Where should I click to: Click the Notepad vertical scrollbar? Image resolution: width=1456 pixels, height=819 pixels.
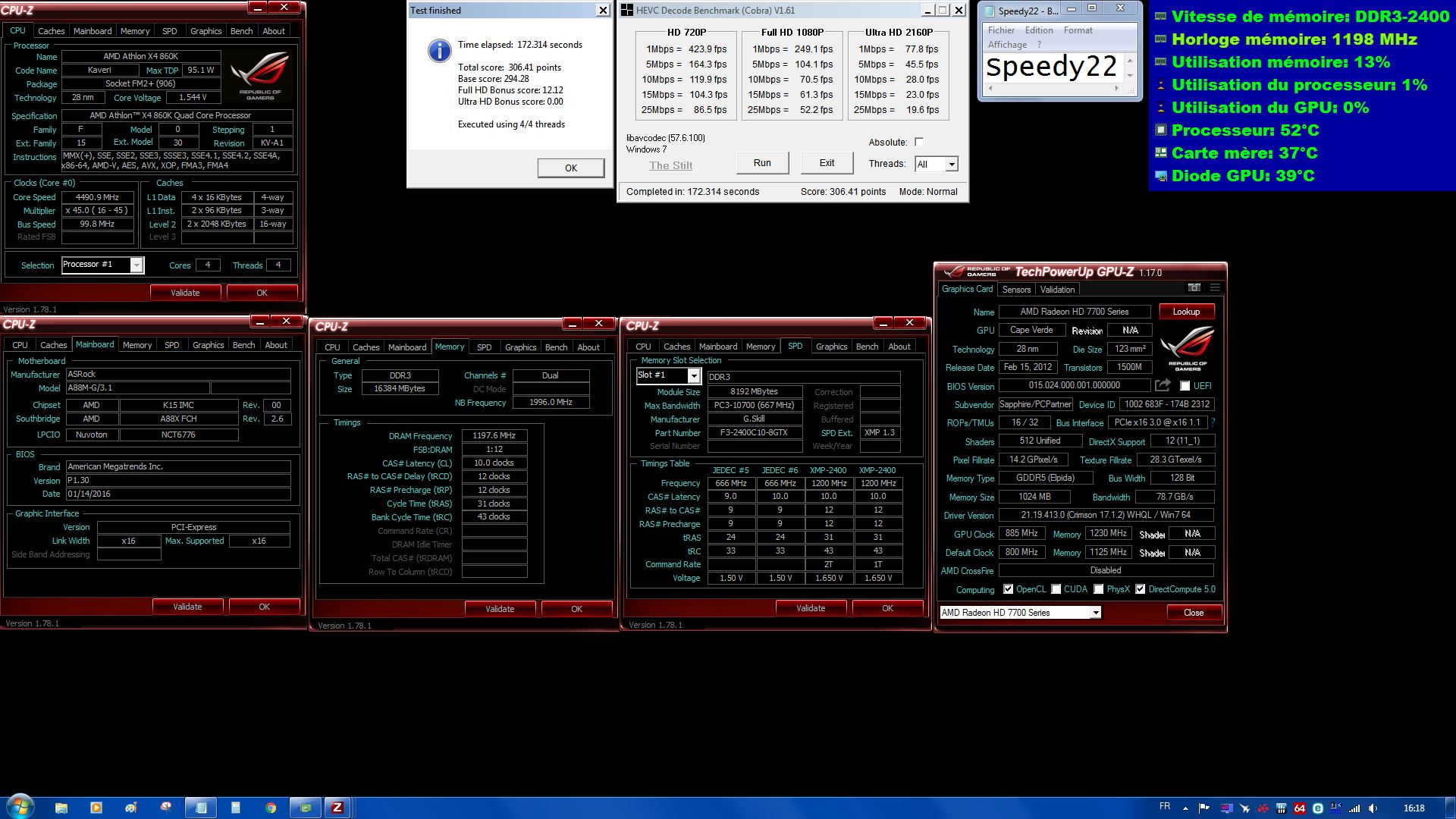1130,67
